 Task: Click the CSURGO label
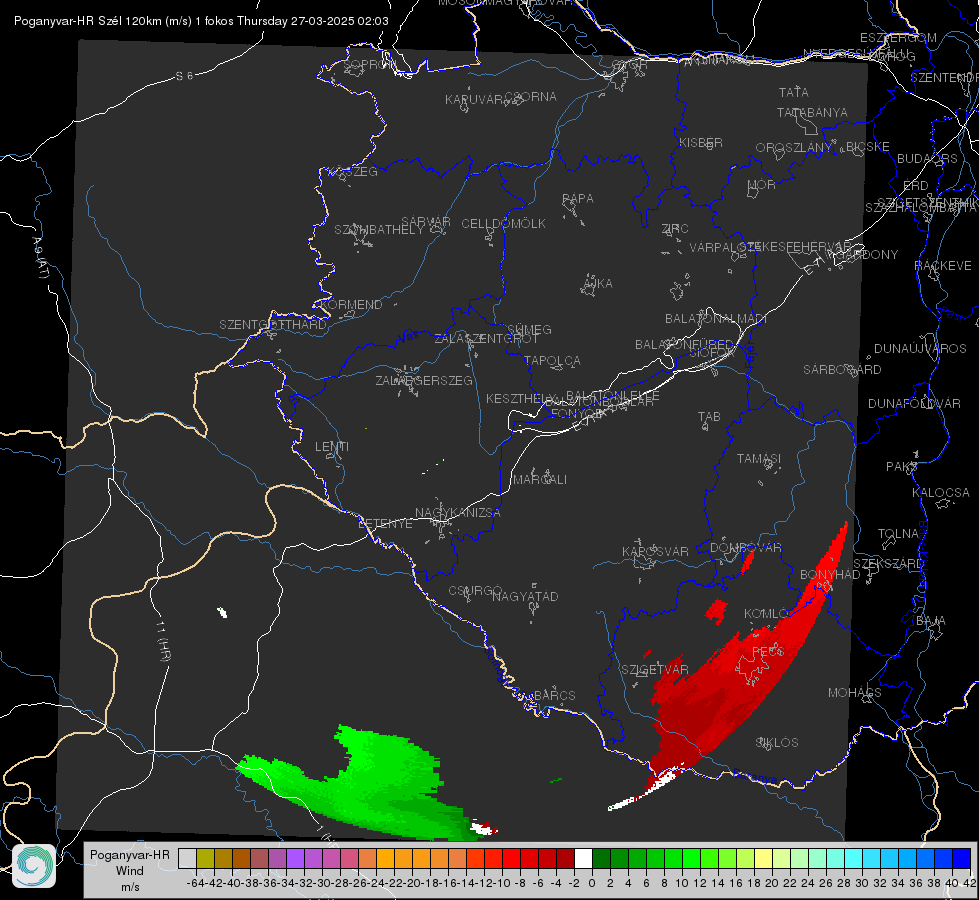pyautogui.click(x=475, y=591)
